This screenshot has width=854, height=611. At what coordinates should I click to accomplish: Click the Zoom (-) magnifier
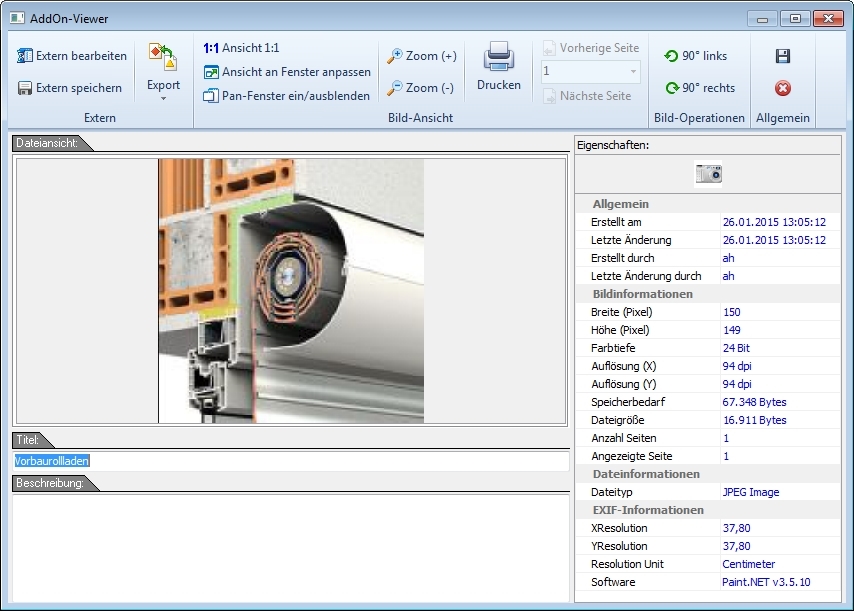[394, 88]
